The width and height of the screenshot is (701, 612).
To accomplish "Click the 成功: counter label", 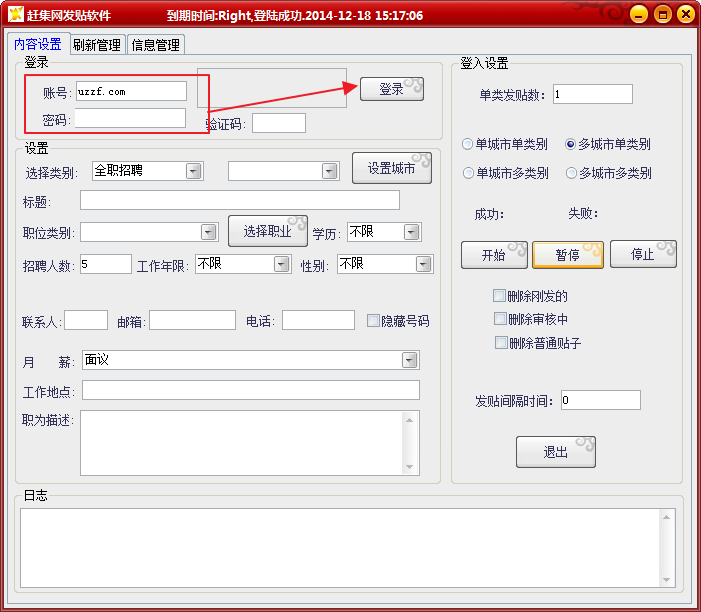I will coord(489,214).
